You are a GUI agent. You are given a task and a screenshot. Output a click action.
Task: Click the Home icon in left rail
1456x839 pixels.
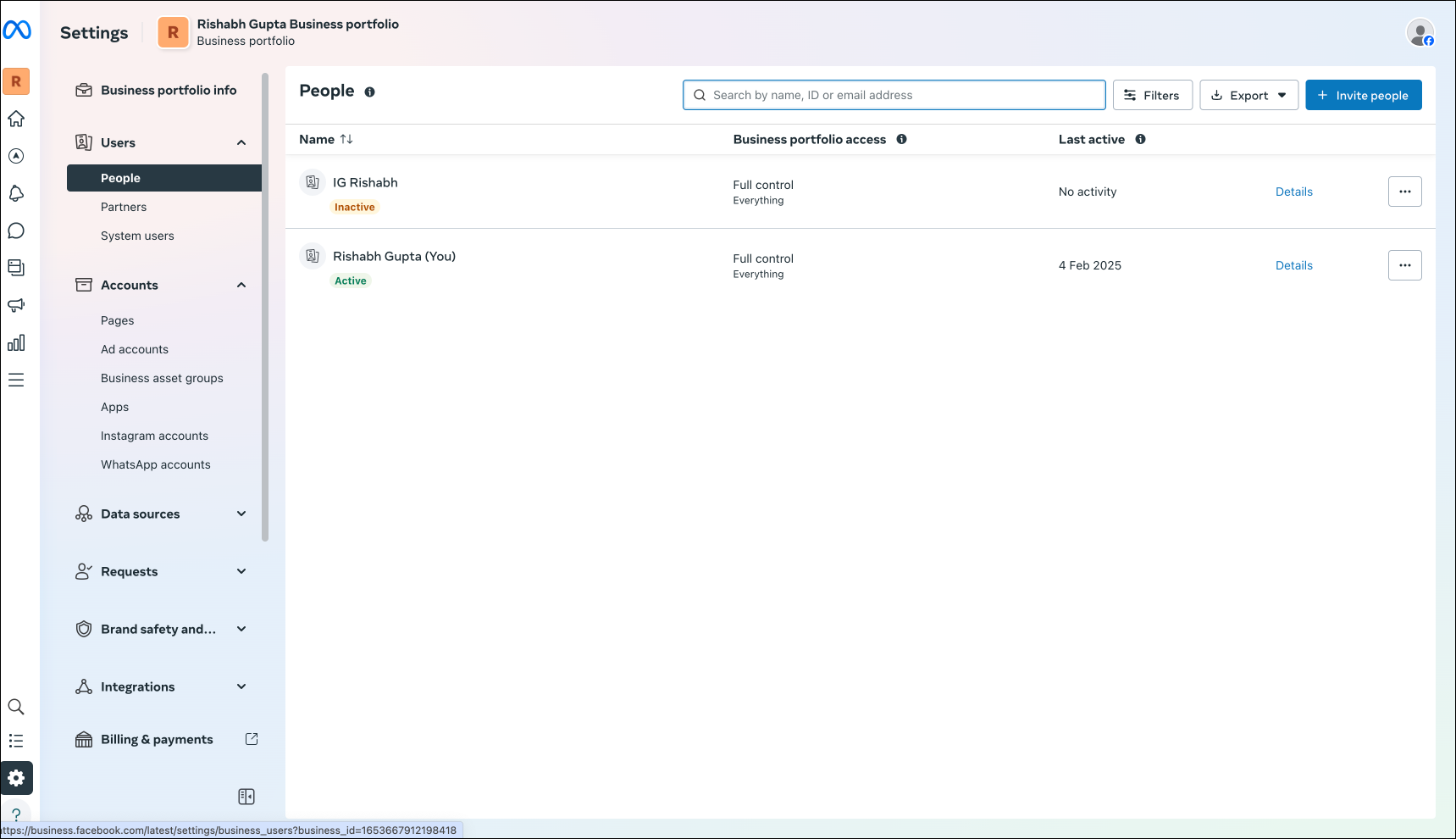(16, 119)
